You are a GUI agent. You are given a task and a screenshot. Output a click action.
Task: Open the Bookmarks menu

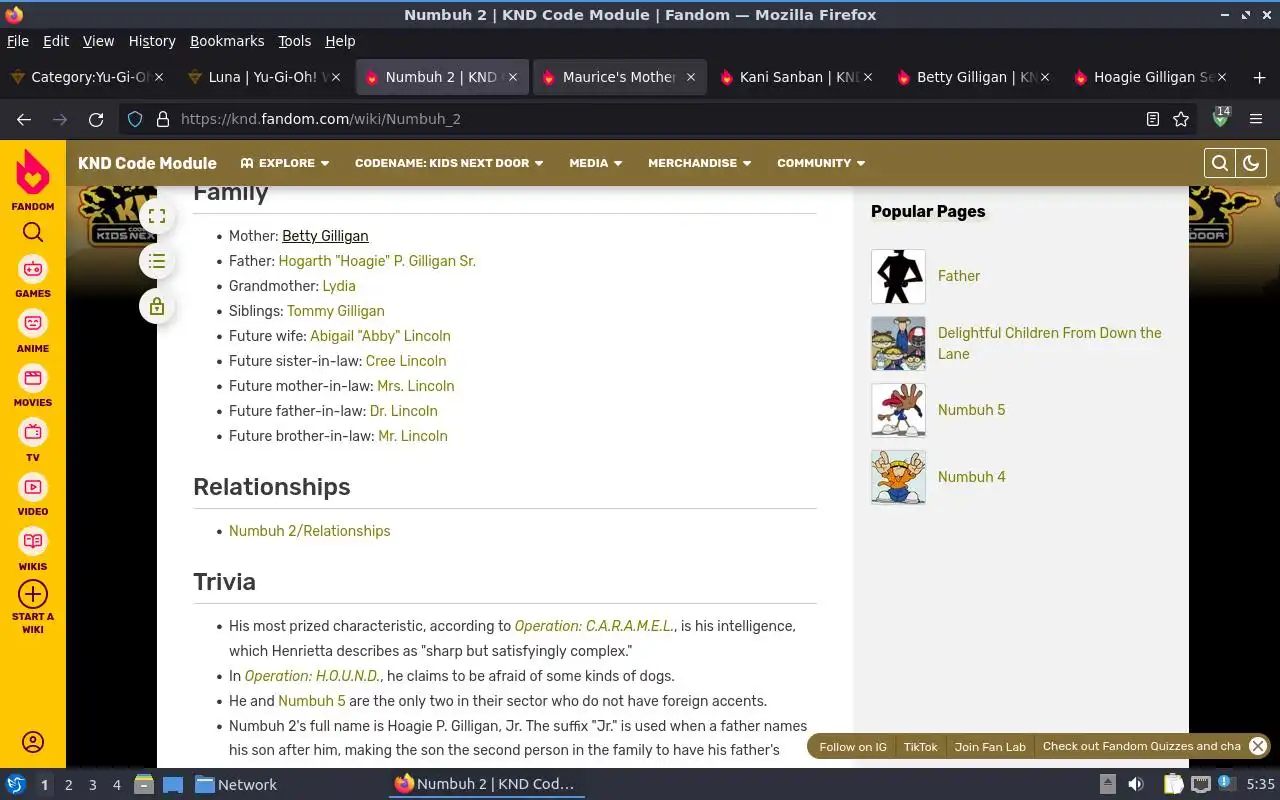tap(227, 41)
